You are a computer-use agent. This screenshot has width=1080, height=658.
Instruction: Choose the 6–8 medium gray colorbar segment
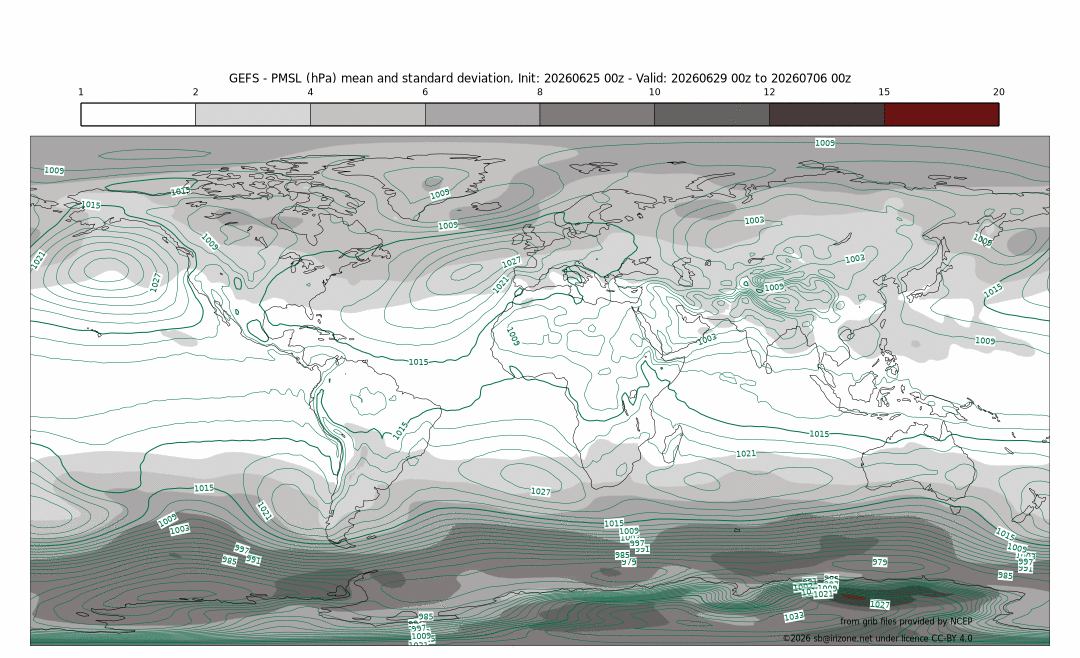point(482,114)
